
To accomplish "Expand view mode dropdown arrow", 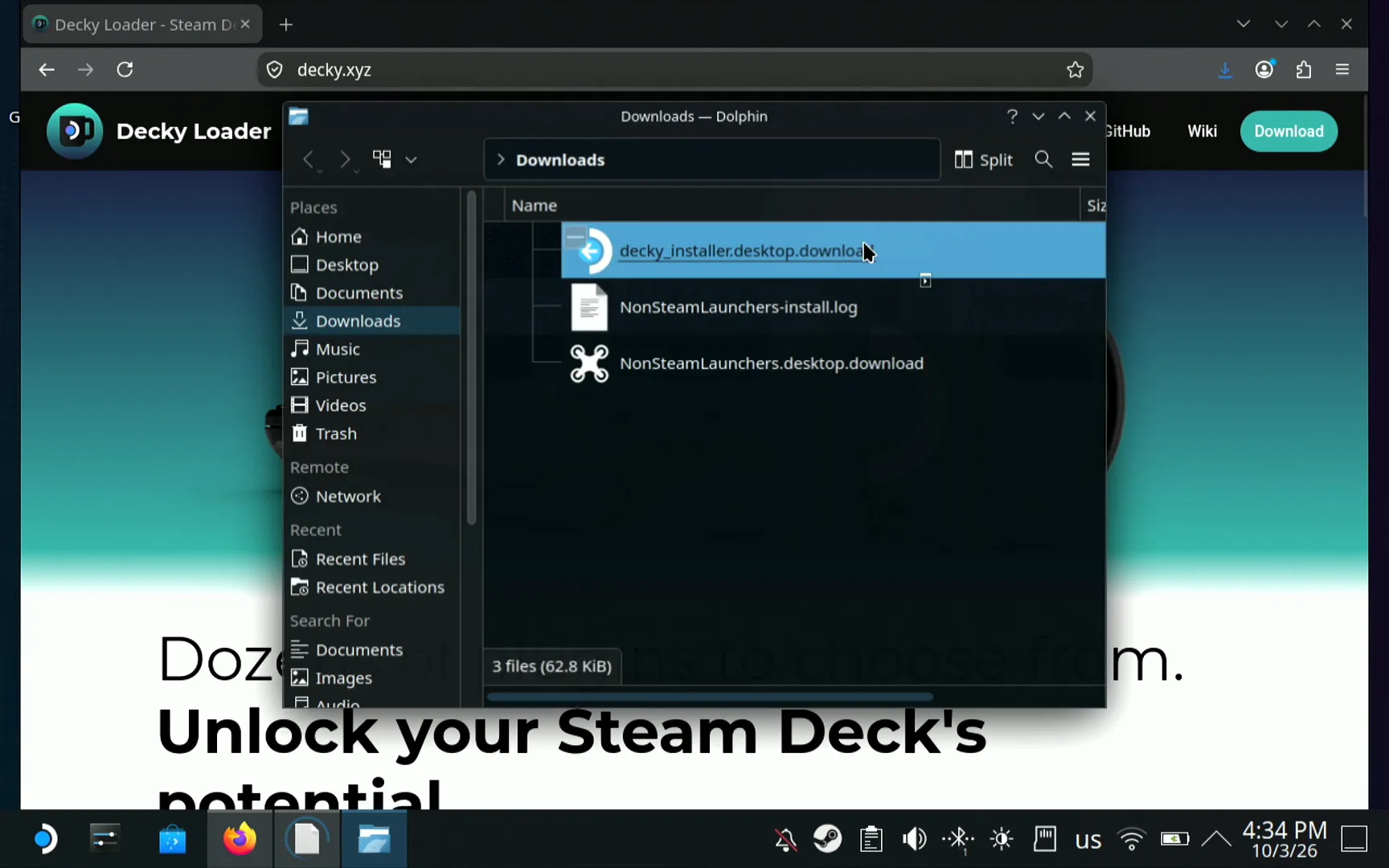I will pyautogui.click(x=411, y=160).
